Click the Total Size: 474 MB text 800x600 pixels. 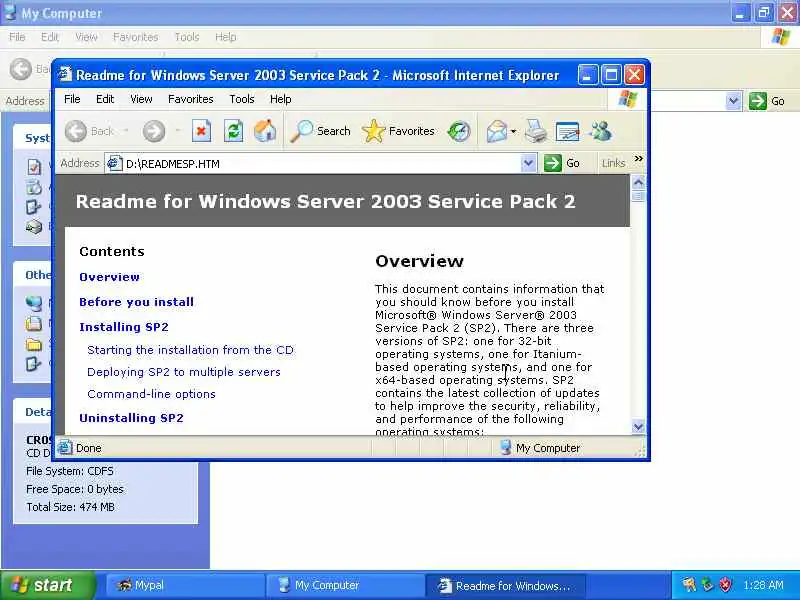(70, 507)
